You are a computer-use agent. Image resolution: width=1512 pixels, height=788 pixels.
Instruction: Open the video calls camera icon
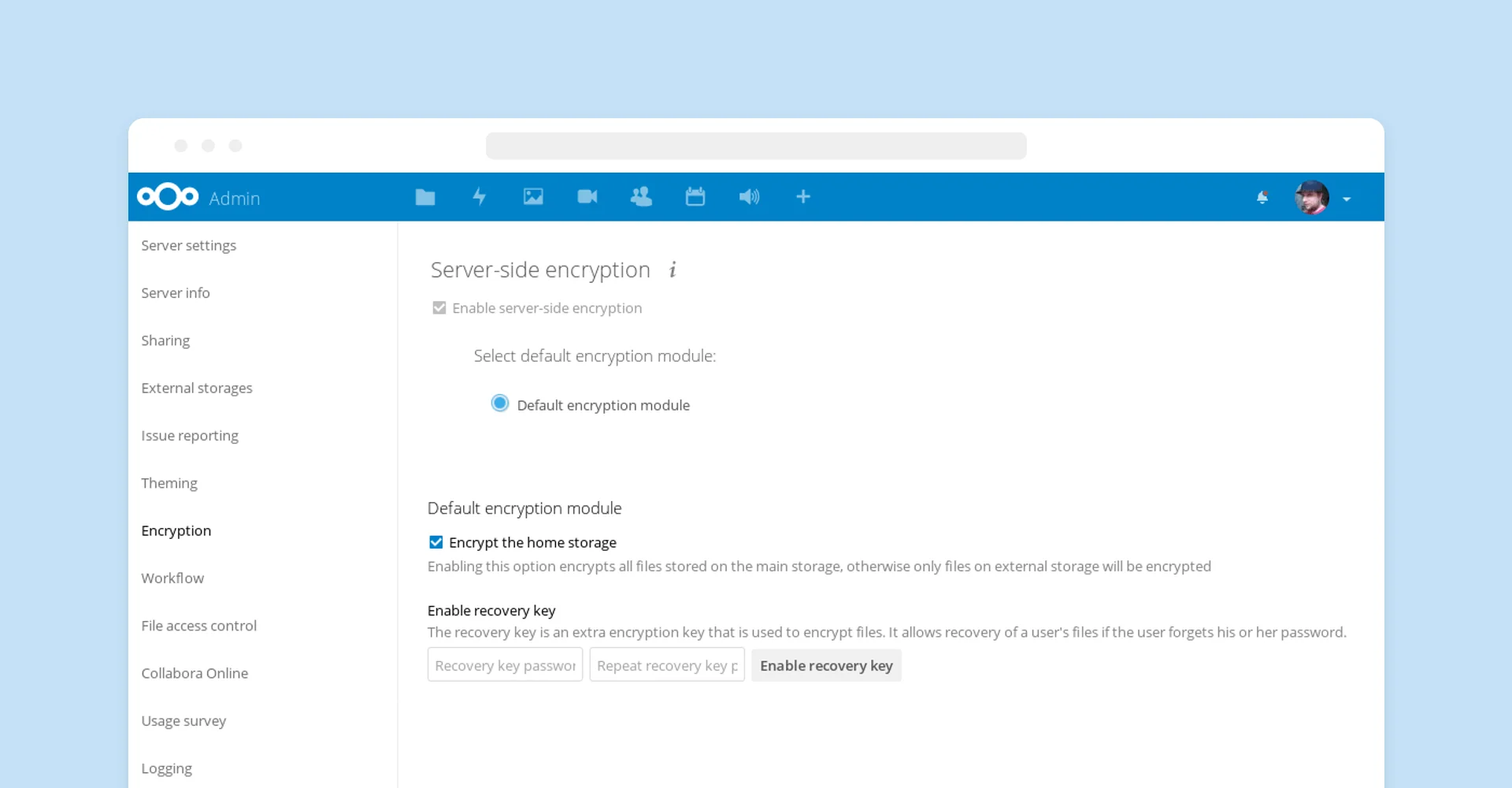tap(587, 197)
